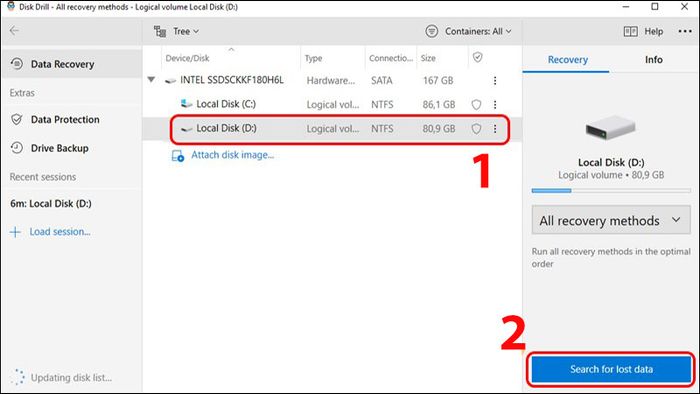Click the Drive Backup clock icon
Viewport: 700px width, 394px height.
point(17,148)
